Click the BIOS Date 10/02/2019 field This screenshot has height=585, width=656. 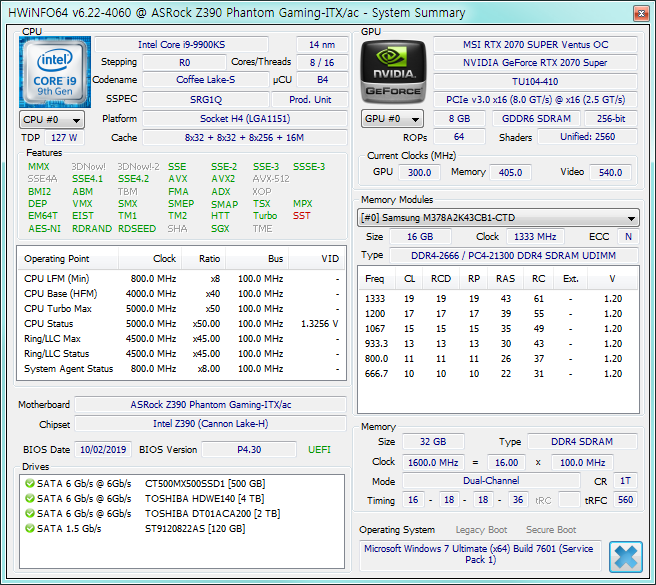[x=103, y=450]
